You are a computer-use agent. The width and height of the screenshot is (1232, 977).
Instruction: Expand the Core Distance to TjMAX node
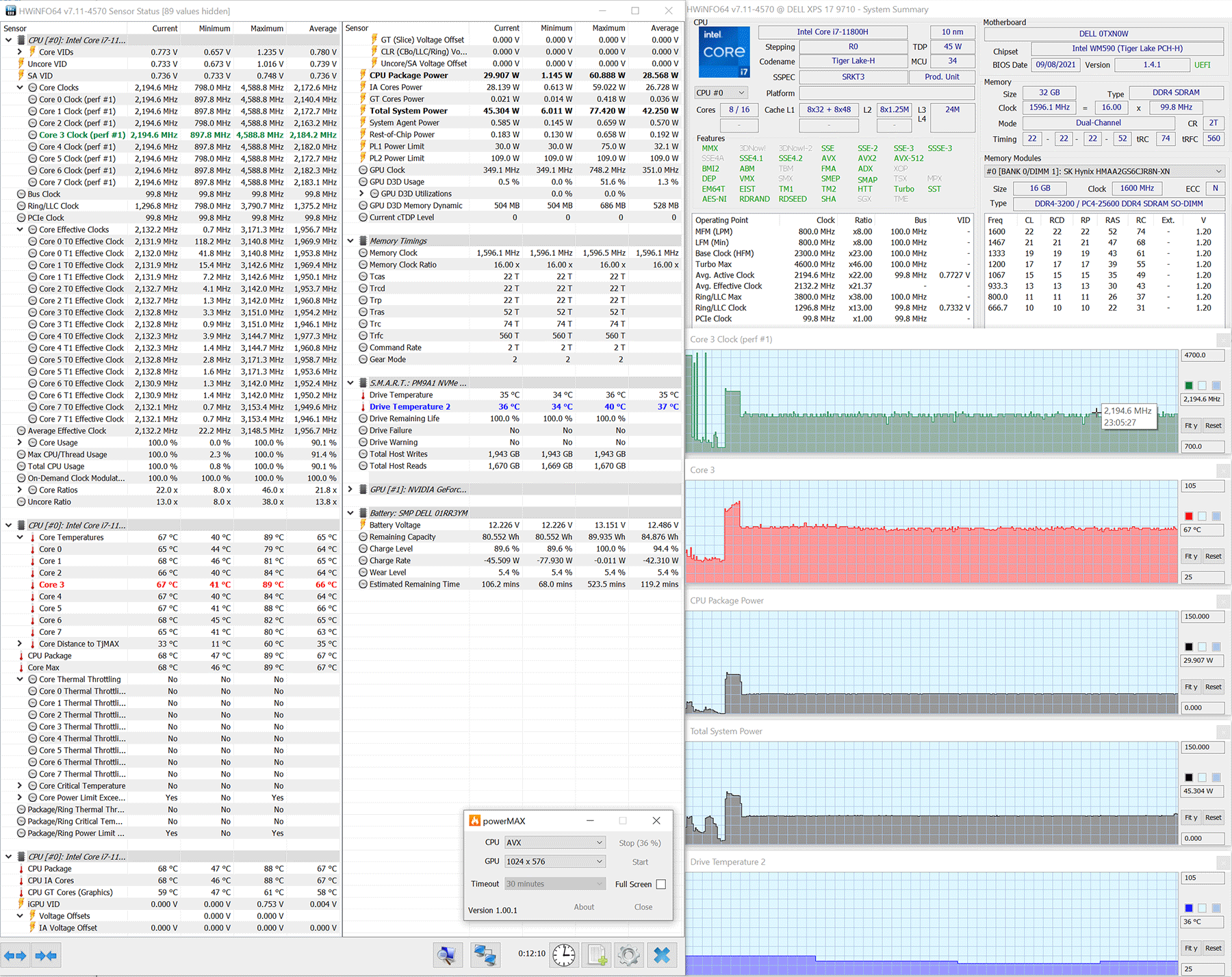pos(20,644)
